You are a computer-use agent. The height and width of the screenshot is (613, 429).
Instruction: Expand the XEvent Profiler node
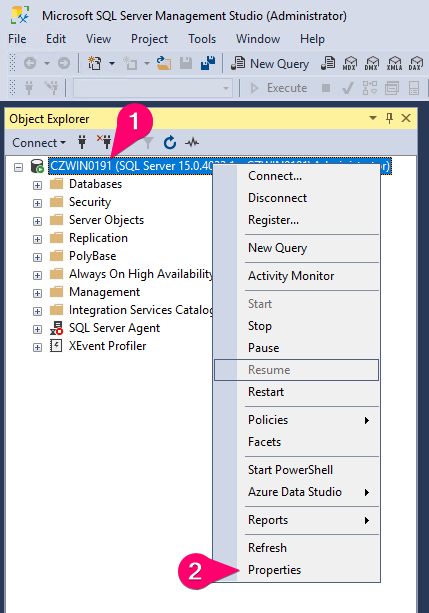[37, 347]
